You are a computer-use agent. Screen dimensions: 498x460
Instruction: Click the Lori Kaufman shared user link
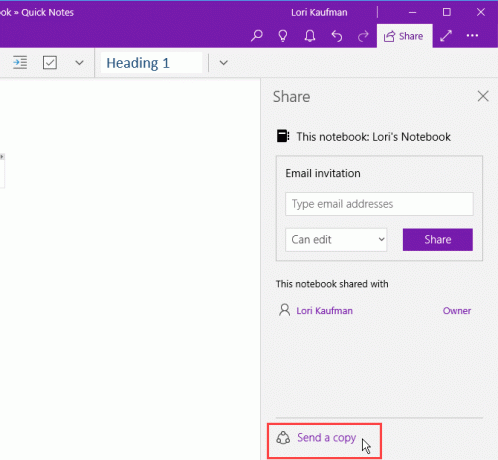[x=324, y=311]
